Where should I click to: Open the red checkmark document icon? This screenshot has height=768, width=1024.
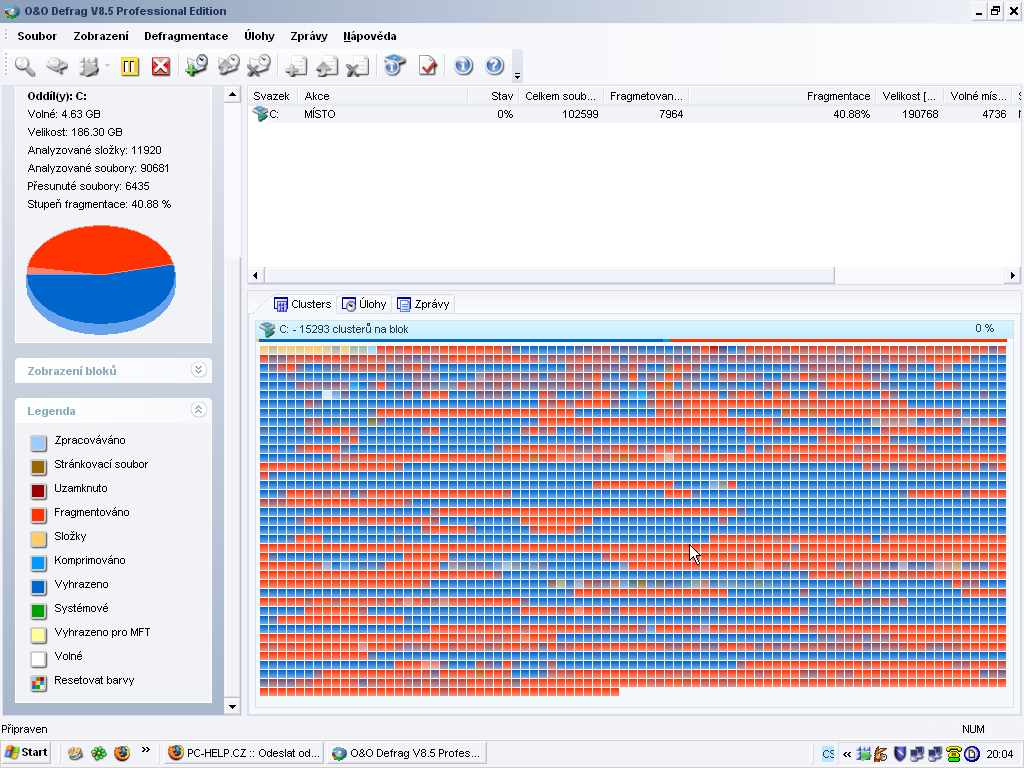coord(428,66)
